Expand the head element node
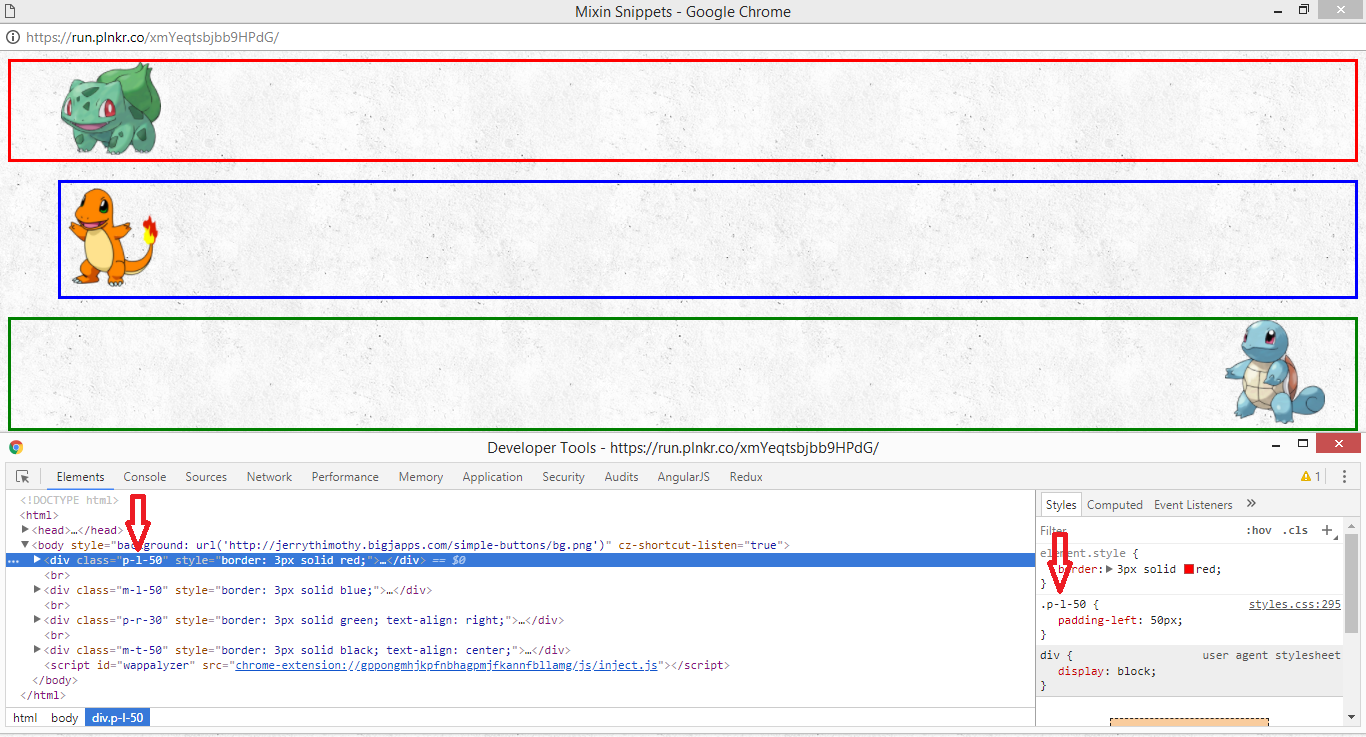 point(26,529)
